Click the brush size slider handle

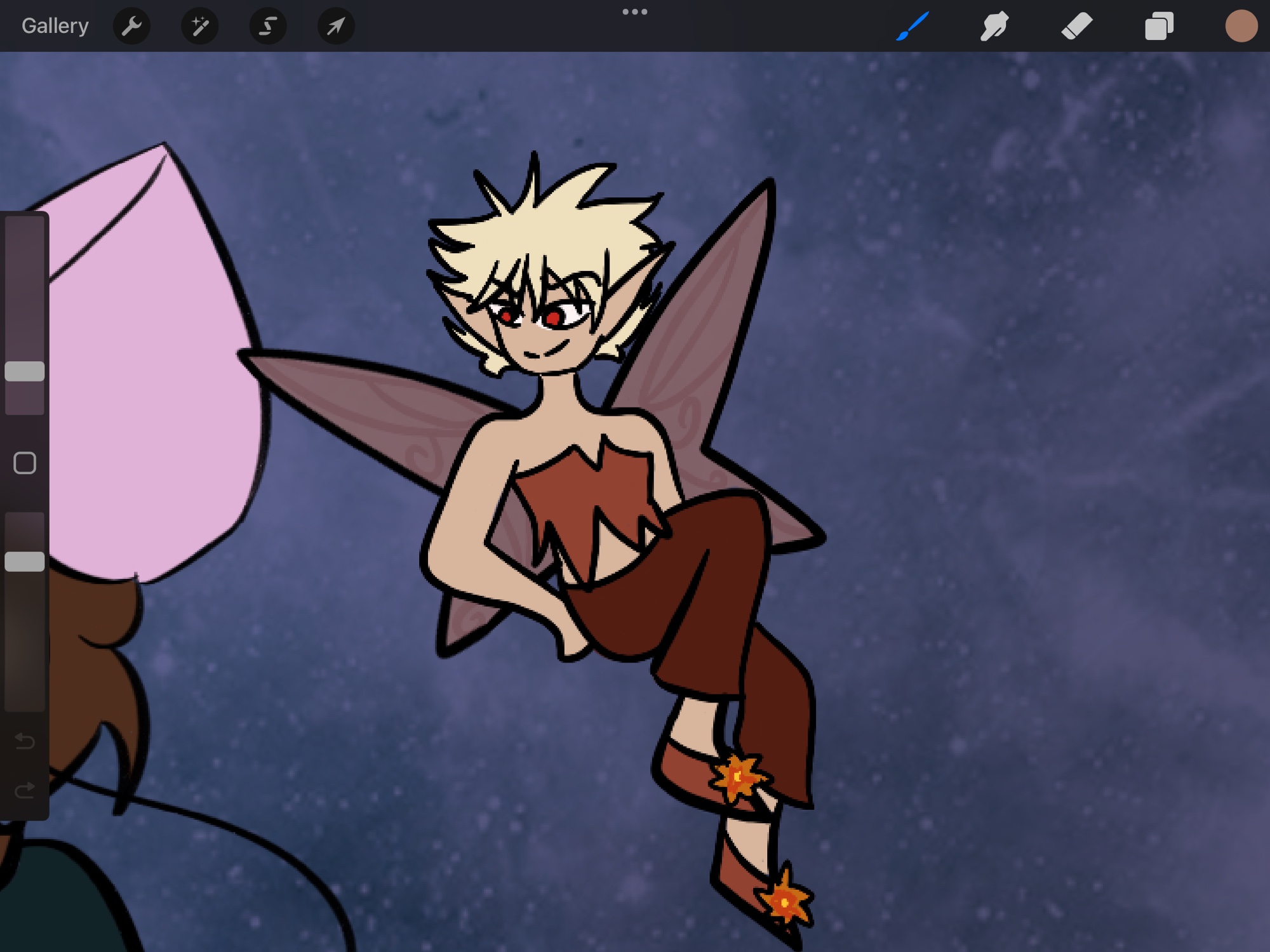25,371
